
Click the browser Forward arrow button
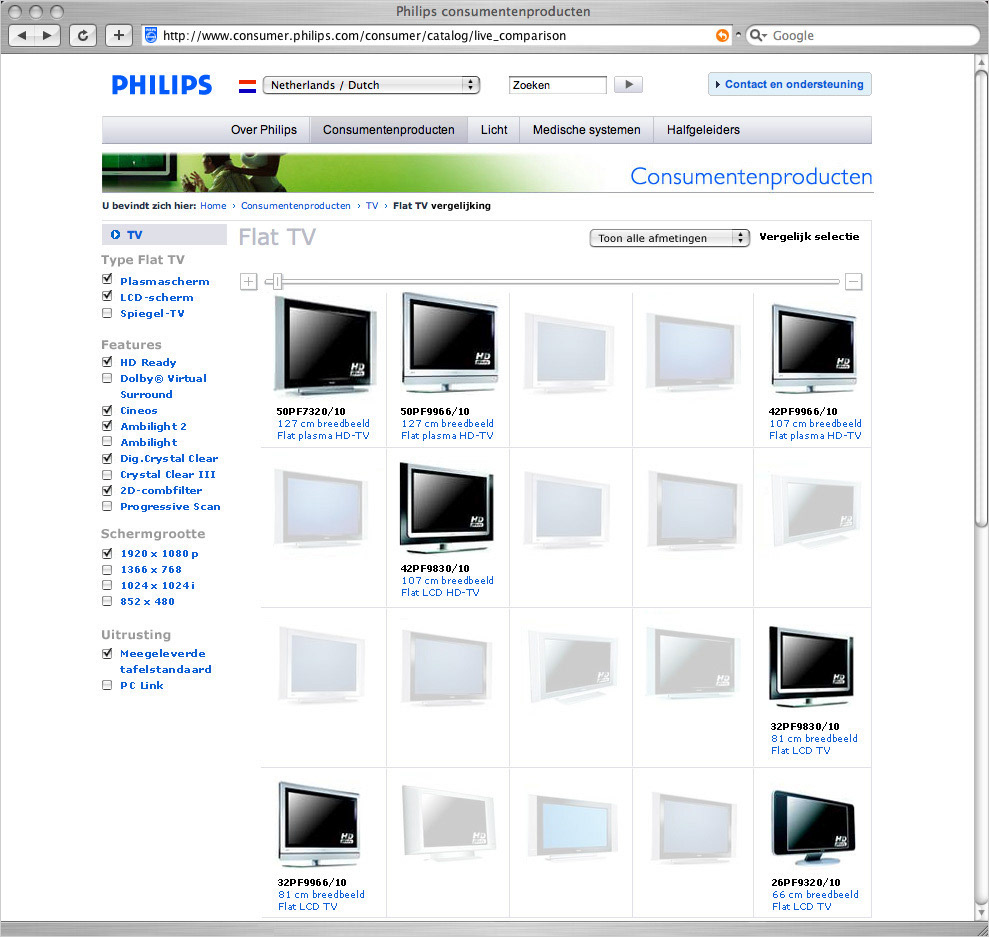coord(47,35)
